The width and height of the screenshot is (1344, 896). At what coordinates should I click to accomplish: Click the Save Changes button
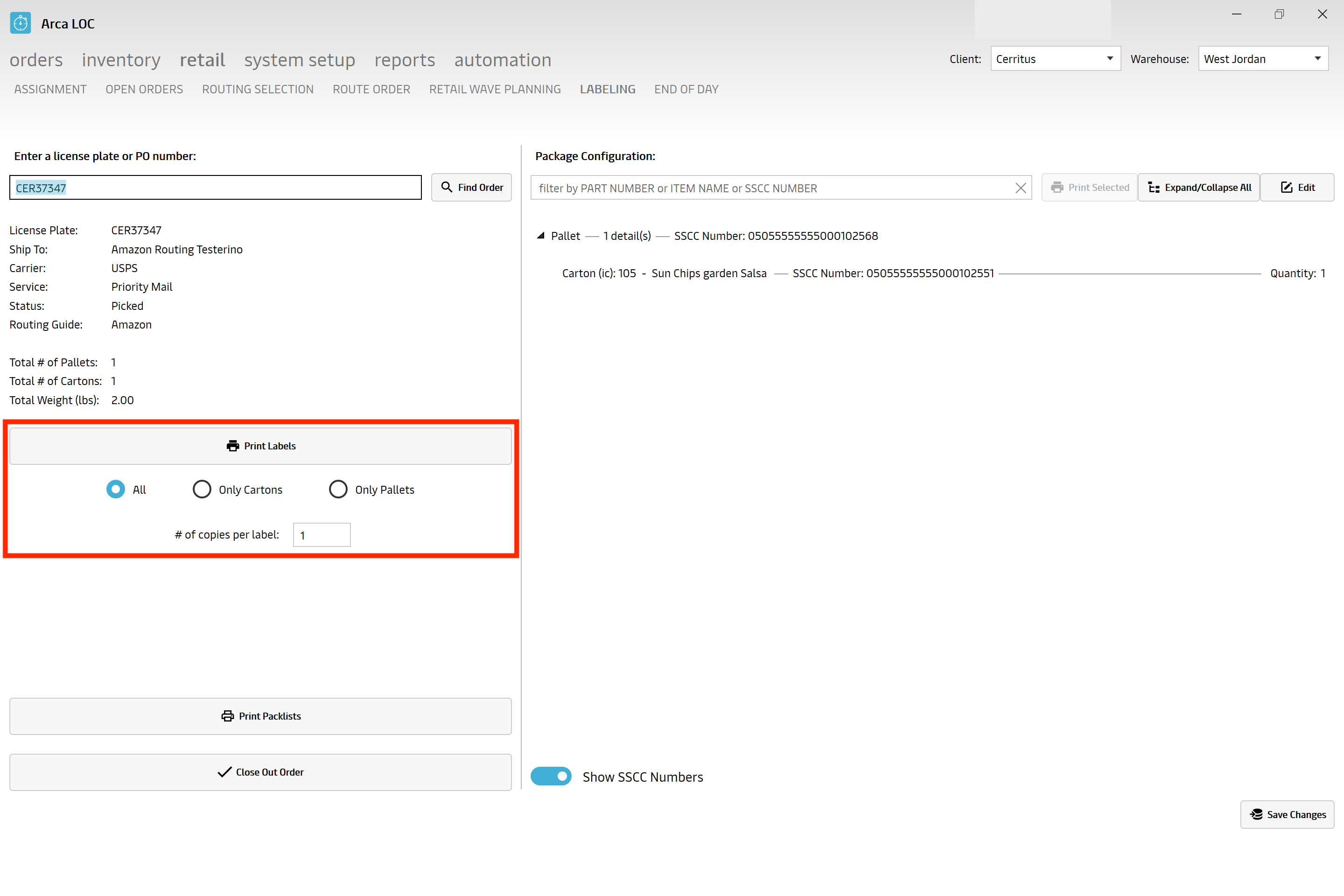coord(1288,814)
